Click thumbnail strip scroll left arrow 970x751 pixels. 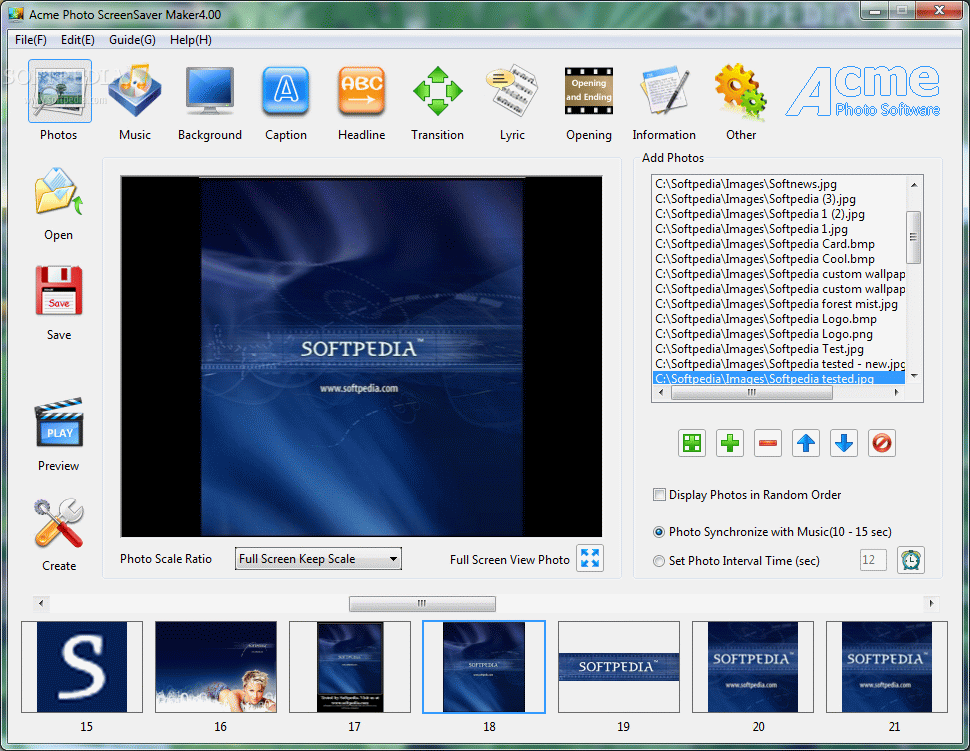41,603
